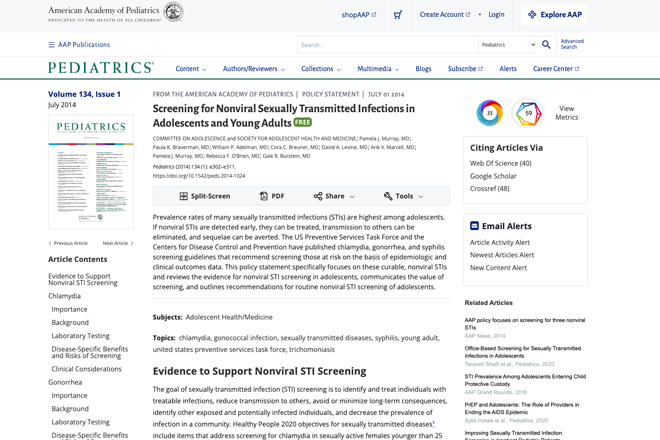The height and width of the screenshot is (440, 660).
Task: Click the AAP seal logo icon
Action: click(173, 12)
